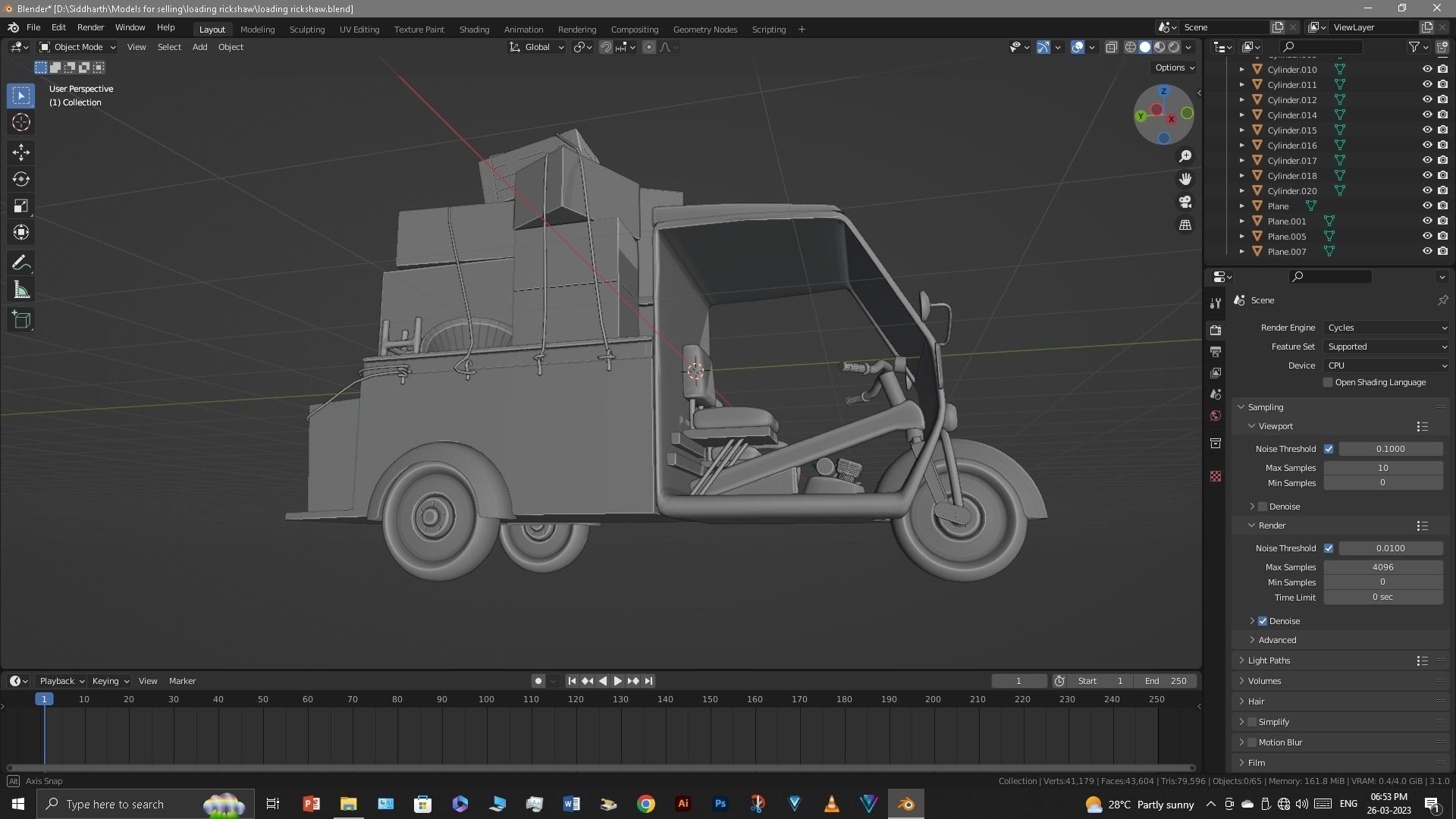The width and height of the screenshot is (1456, 819).
Task: Switch to the Shading workspace tab
Action: pyautogui.click(x=474, y=29)
